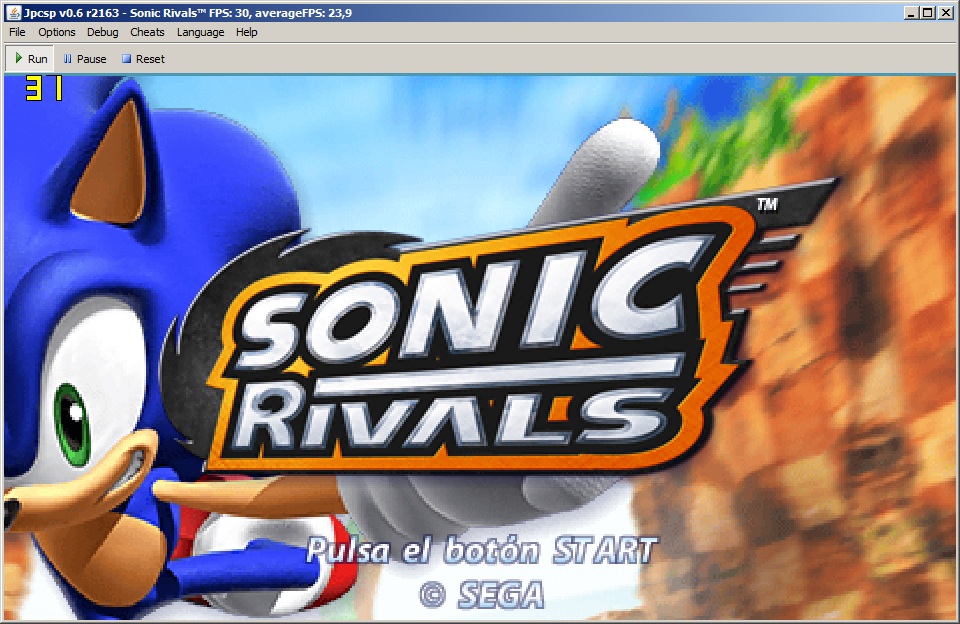Open the File menu
Screen dimensions: 960x624
click(x=17, y=32)
